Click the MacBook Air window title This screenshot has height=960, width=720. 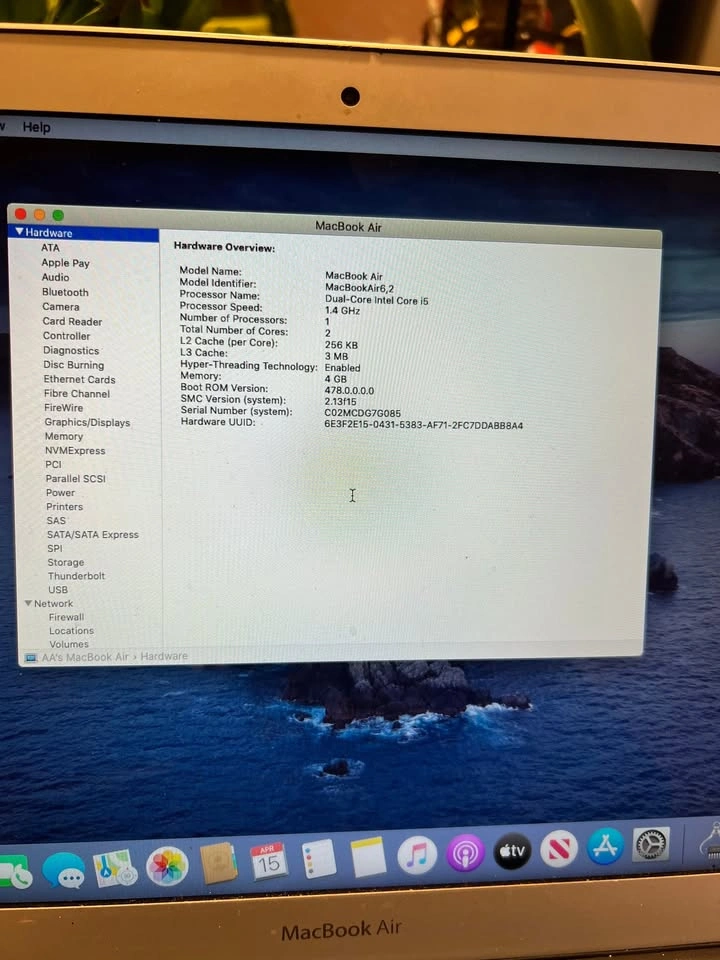pyautogui.click(x=348, y=227)
